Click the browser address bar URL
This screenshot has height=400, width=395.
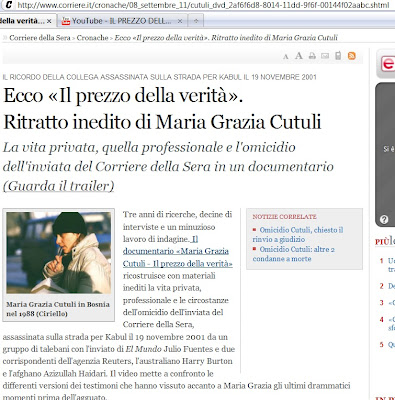pos(203,5)
